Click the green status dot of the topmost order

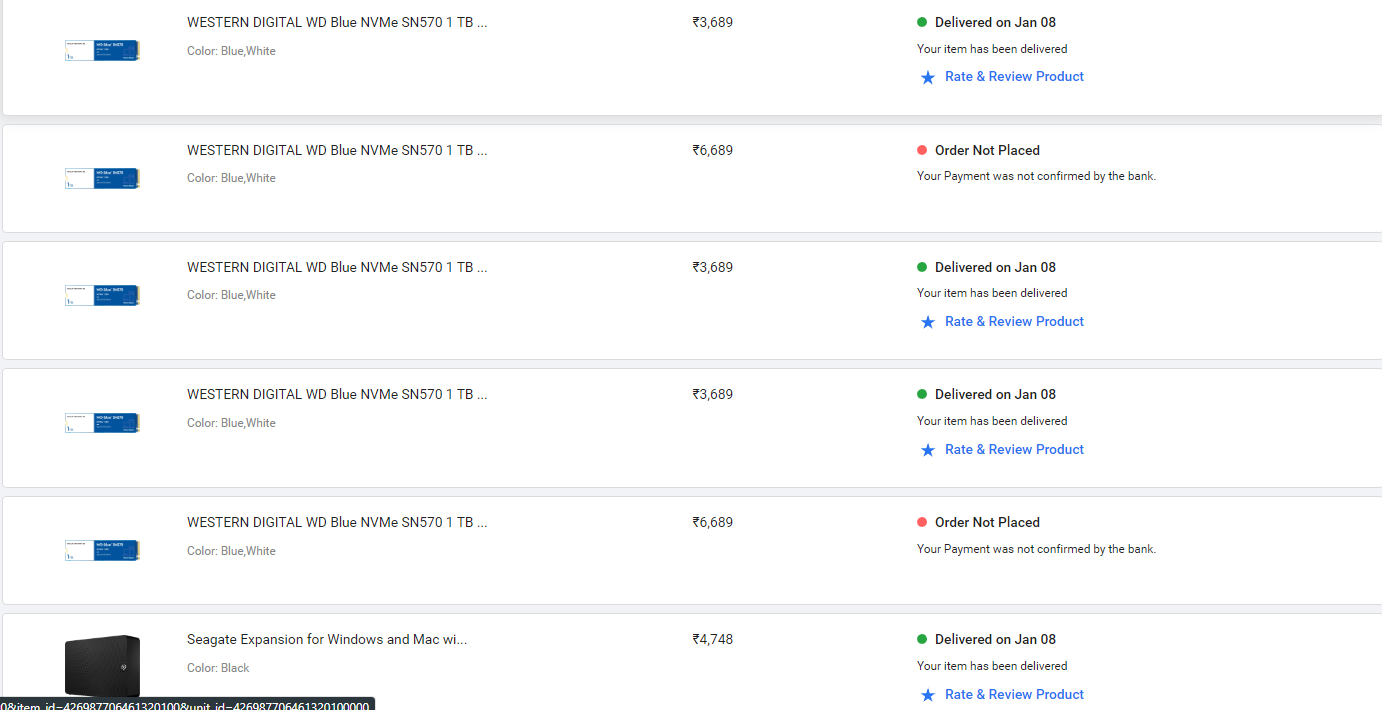pos(922,22)
